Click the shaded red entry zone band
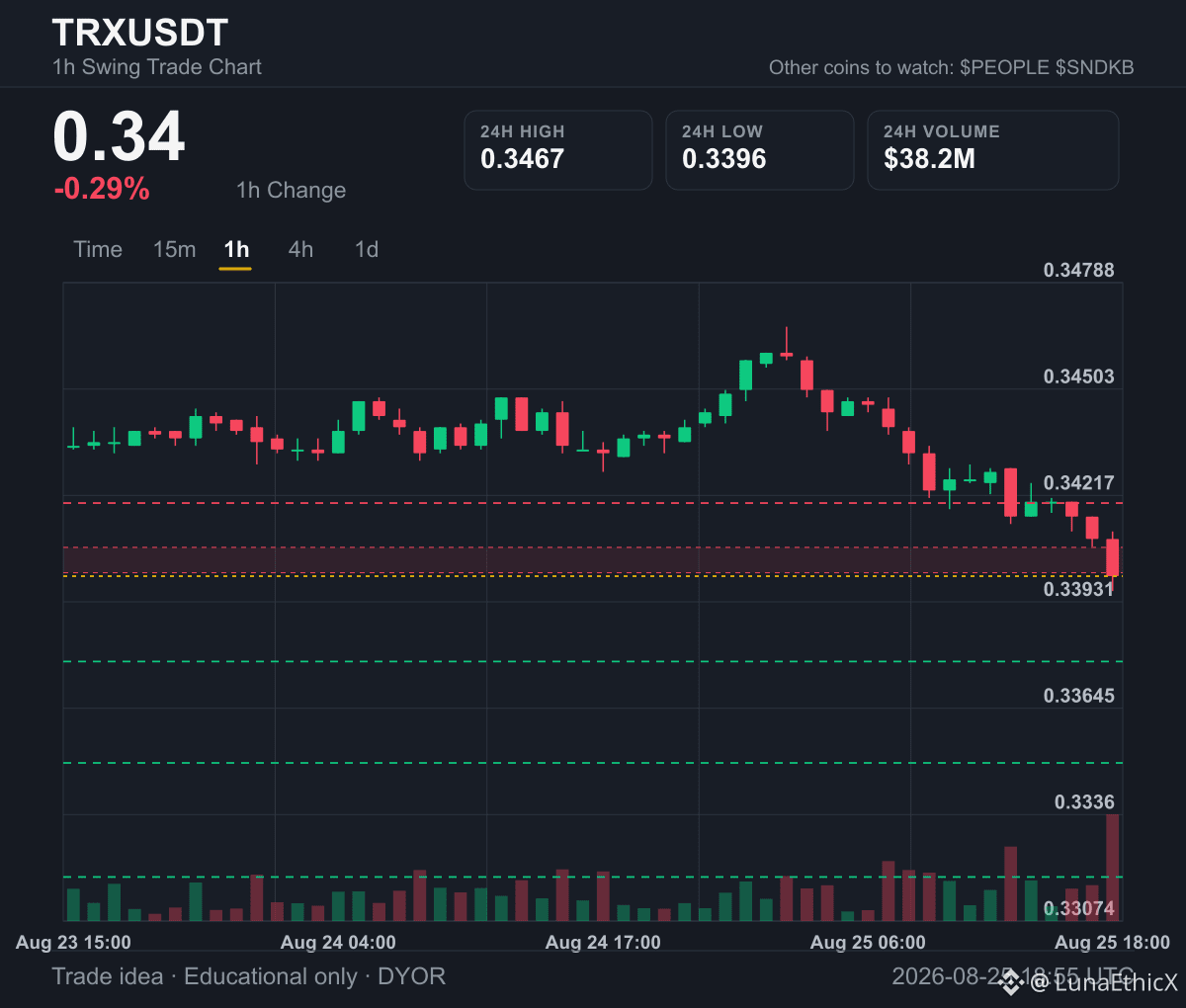Viewport: 1186px width, 1008px height. tap(593, 559)
